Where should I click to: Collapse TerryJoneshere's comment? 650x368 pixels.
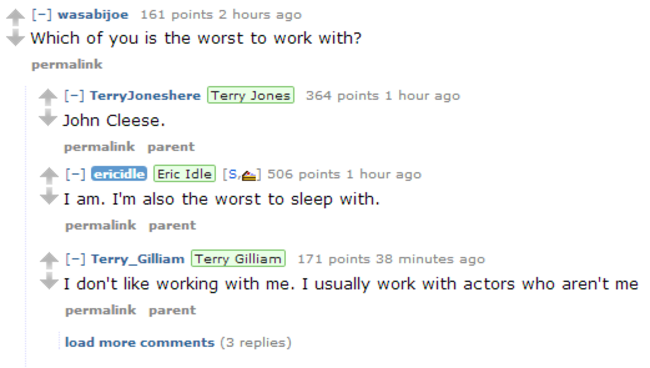pyautogui.click(x=74, y=96)
